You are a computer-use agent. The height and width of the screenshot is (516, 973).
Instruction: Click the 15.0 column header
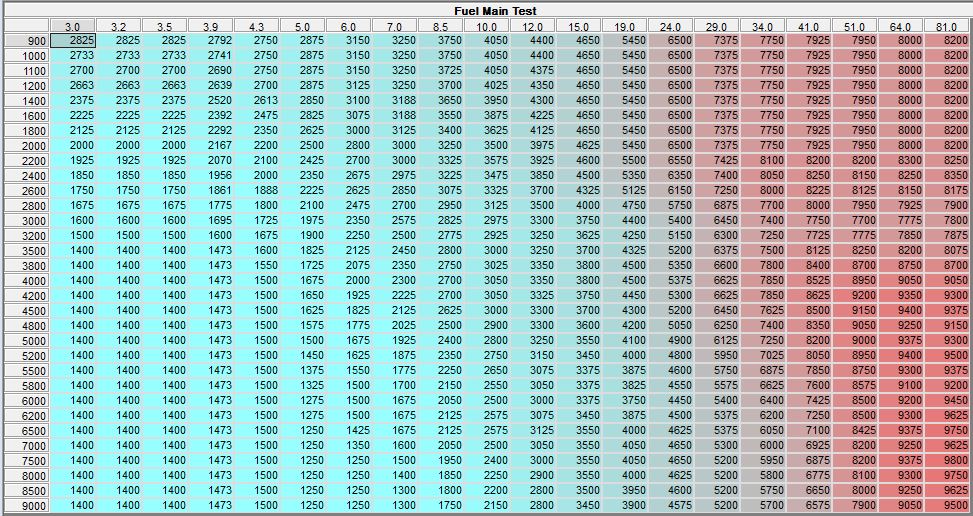click(578, 27)
